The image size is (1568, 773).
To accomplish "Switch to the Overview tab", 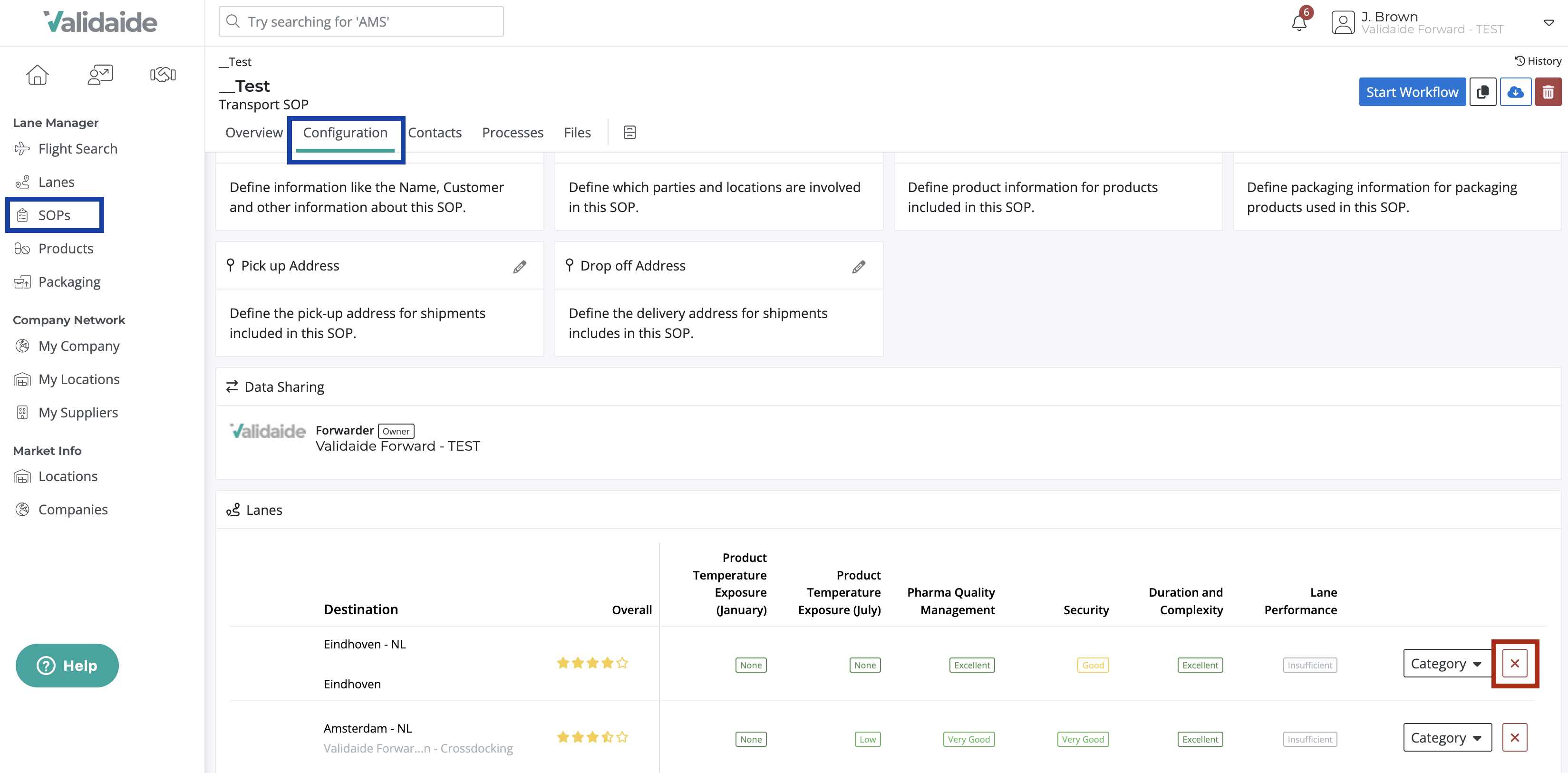I will click(x=254, y=132).
